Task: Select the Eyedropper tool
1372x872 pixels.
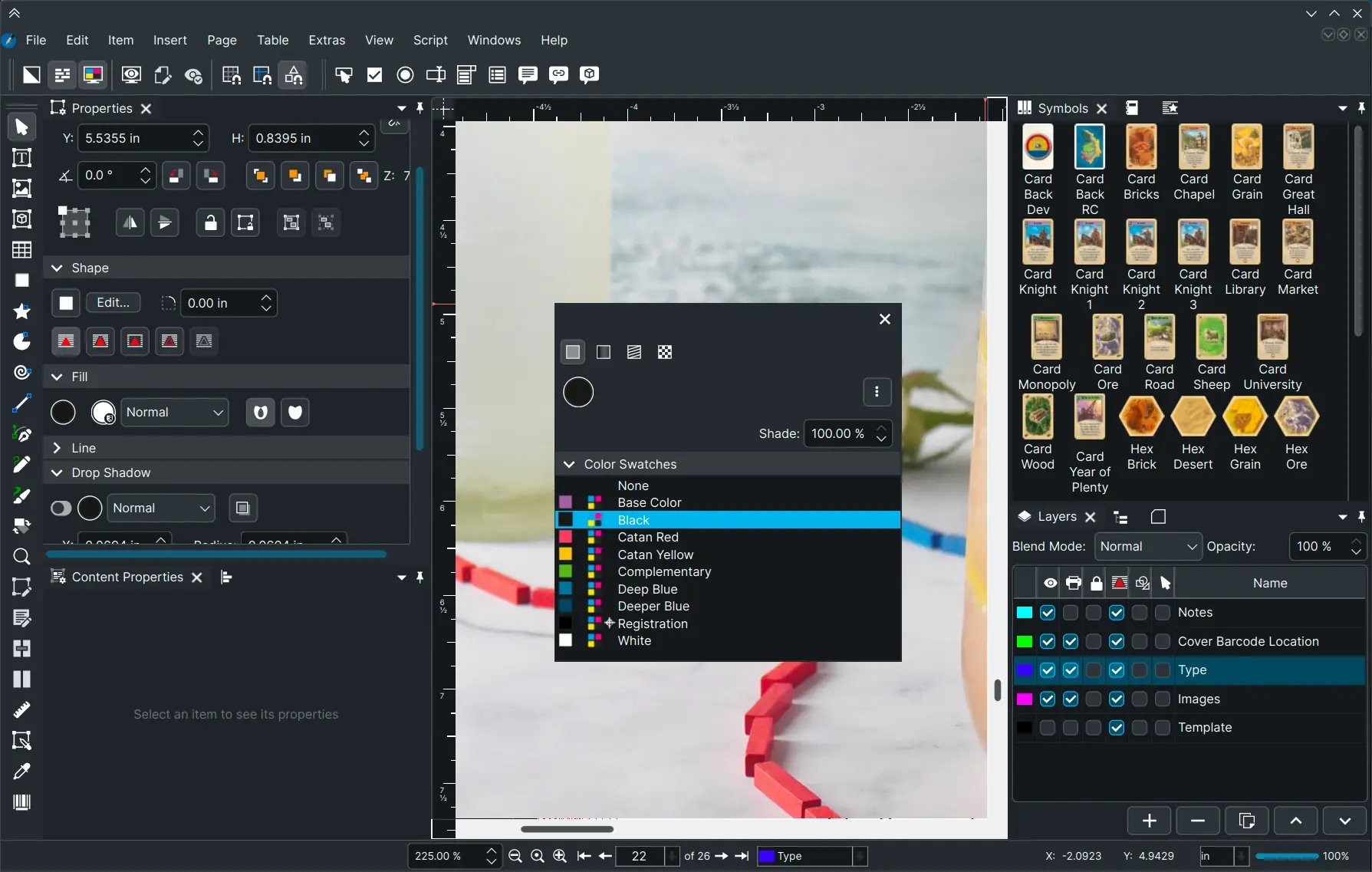Action: [x=21, y=772]
